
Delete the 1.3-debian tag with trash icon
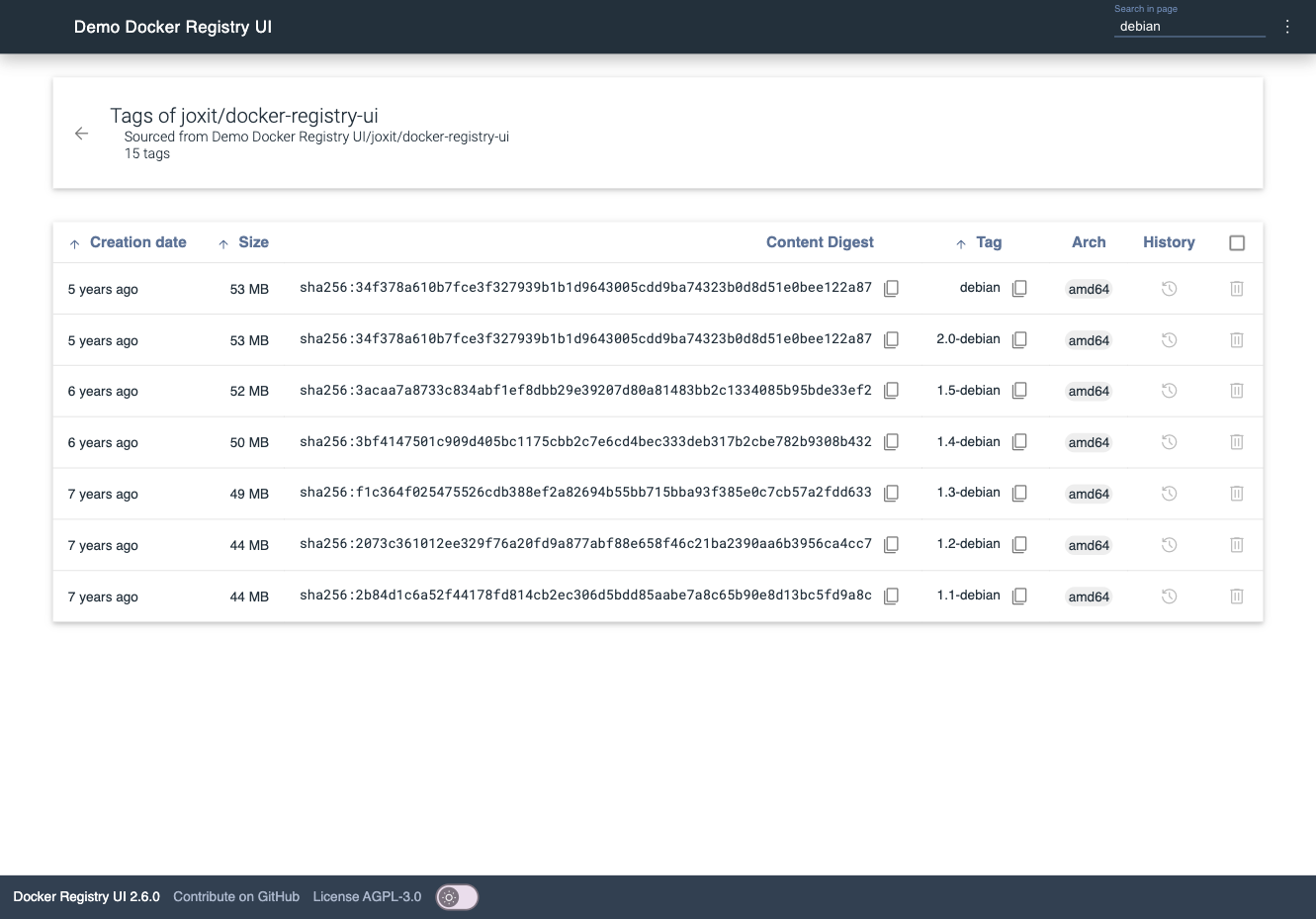1236,493
